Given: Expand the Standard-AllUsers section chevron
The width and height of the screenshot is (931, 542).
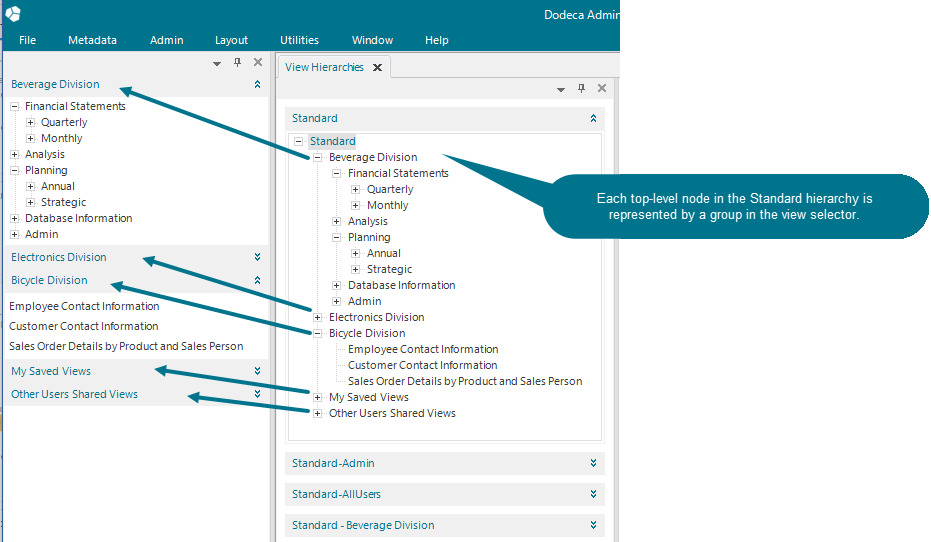Looking at the screenshot, I should click(x=593, y=494).
